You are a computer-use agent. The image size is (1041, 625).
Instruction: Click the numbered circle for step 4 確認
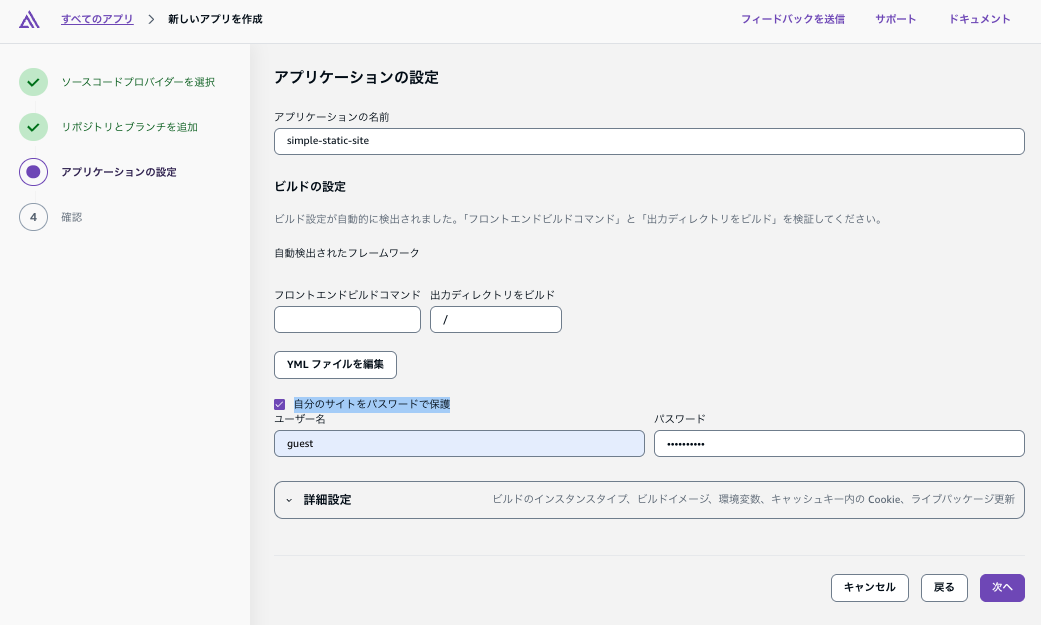(x=33, y=217)
